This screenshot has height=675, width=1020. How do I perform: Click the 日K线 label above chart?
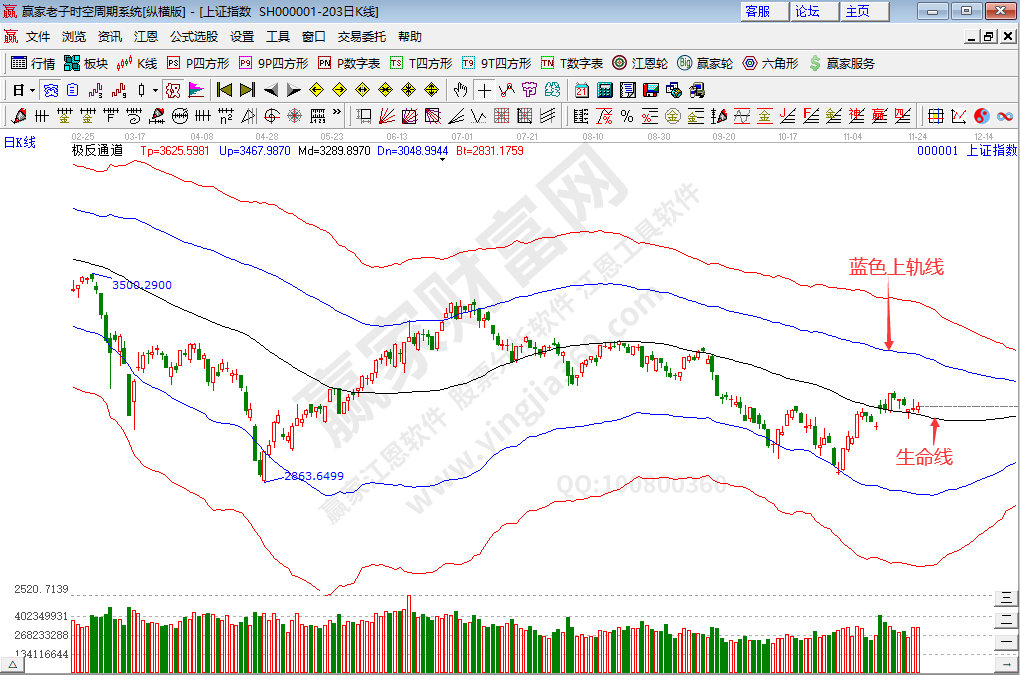(x=19, y=142)
